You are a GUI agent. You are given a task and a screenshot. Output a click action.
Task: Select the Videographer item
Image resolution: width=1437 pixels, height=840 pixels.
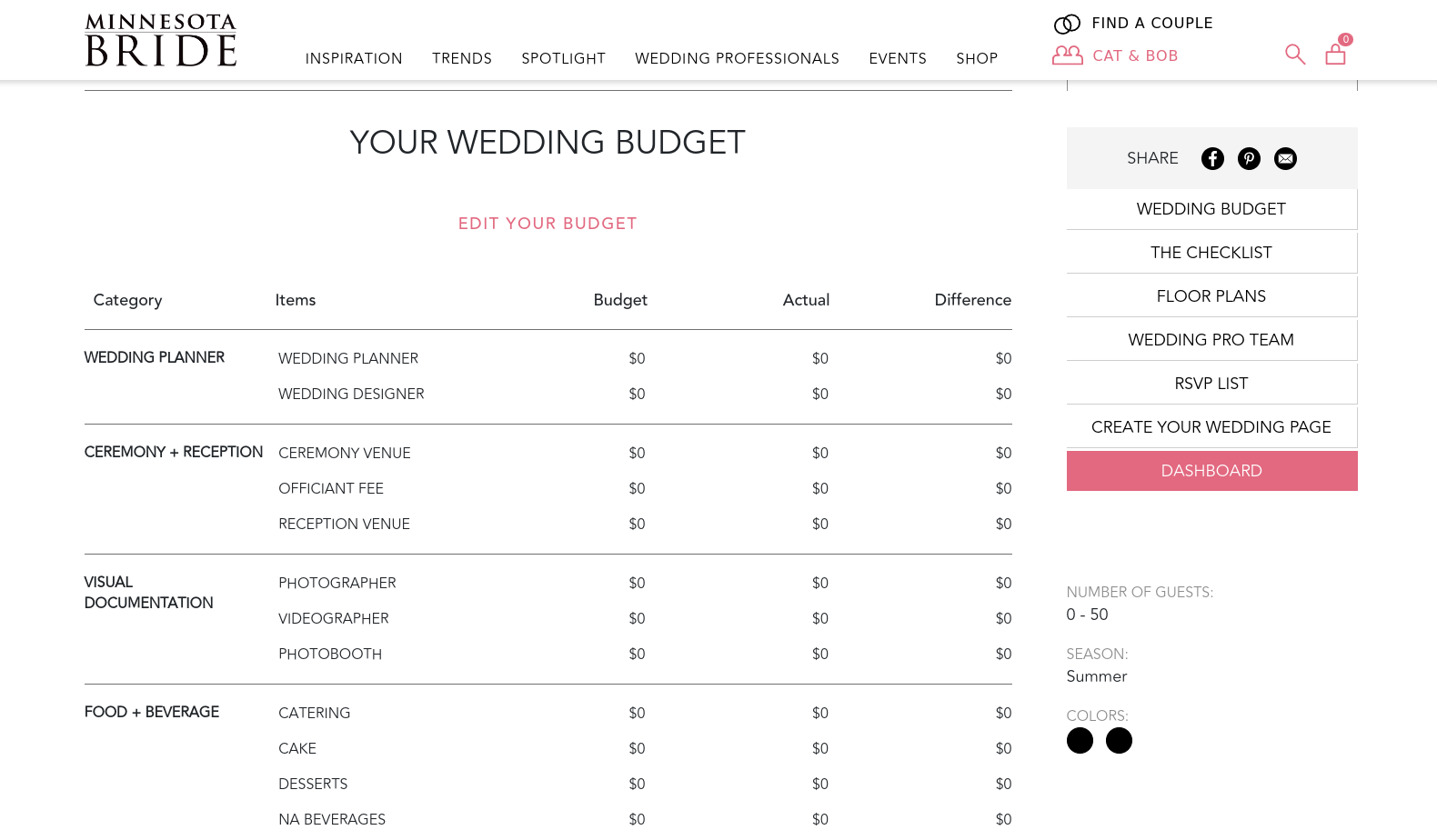[x=334, y=618]
